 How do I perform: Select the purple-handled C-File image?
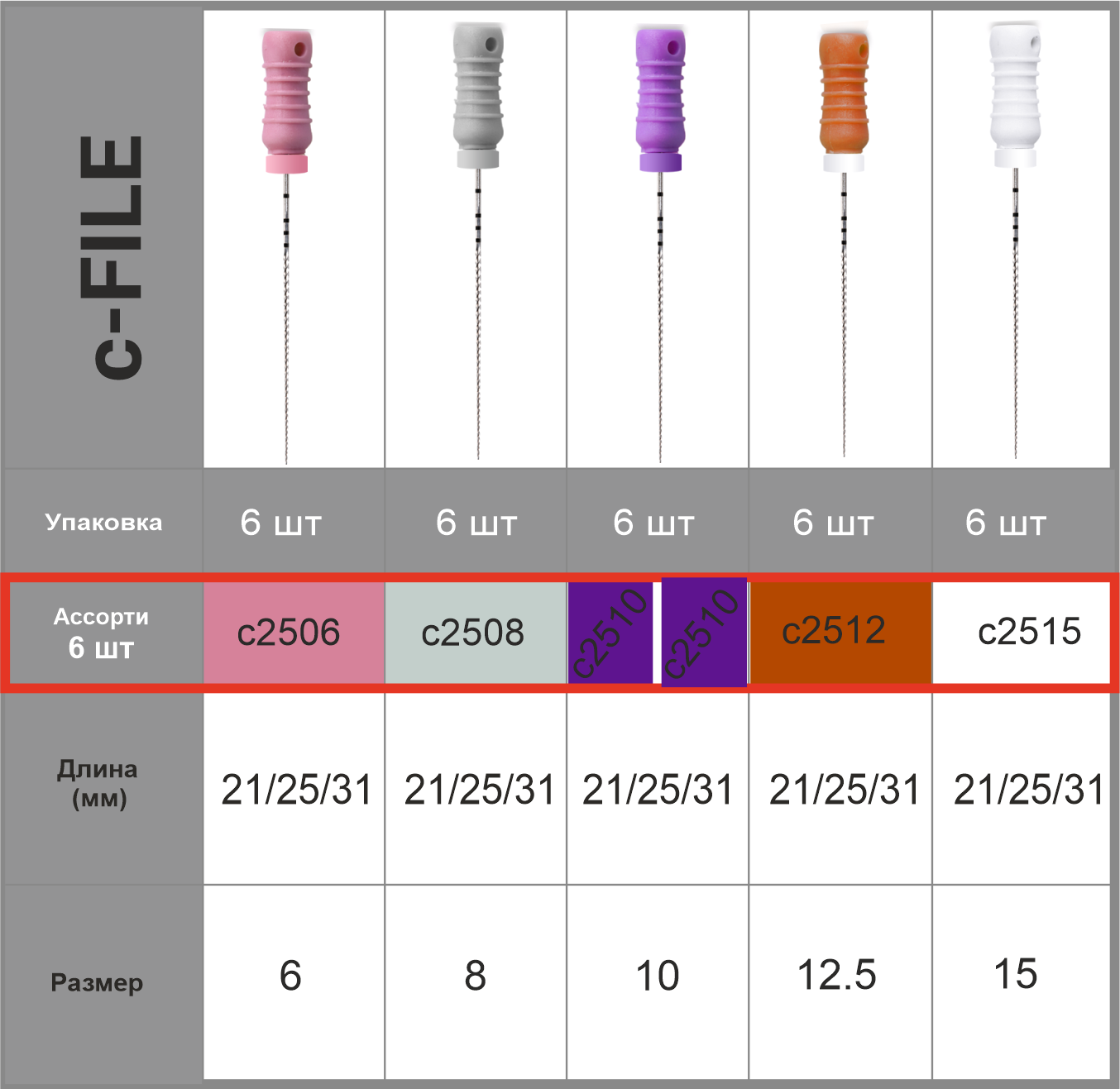pos(659,240)
